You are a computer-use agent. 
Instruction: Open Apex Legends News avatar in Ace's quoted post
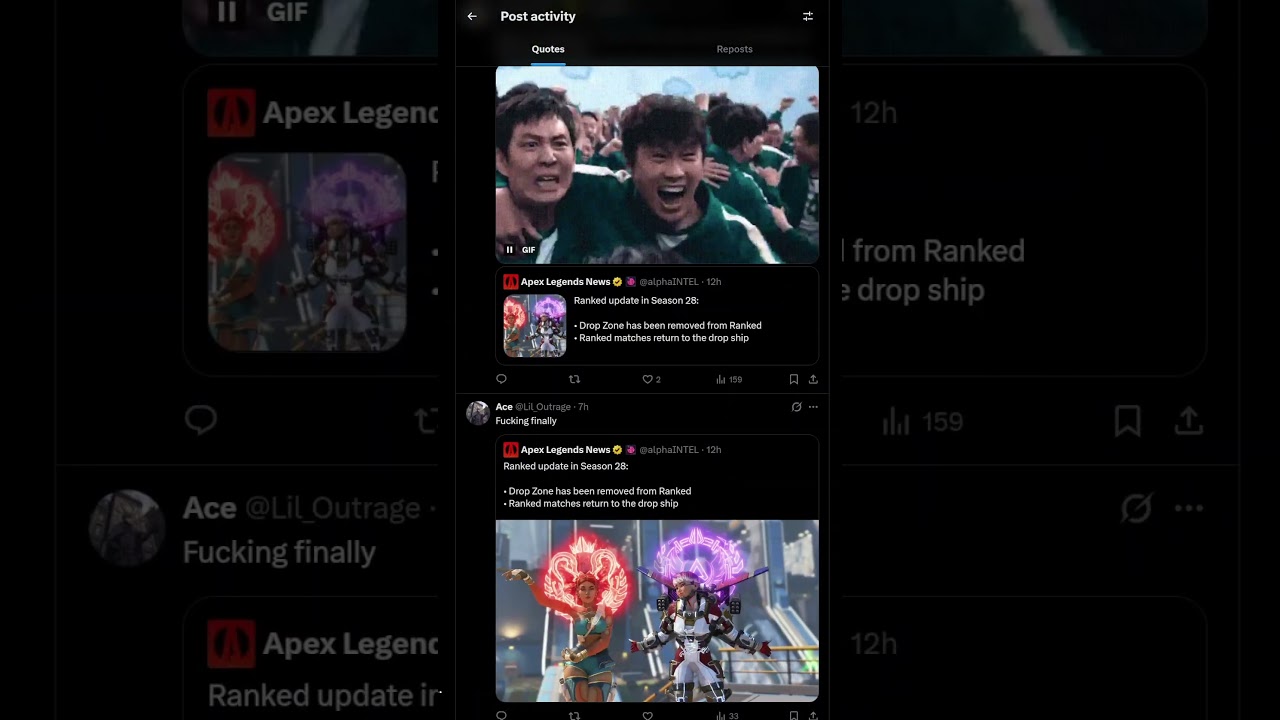[x=510, y=450]
